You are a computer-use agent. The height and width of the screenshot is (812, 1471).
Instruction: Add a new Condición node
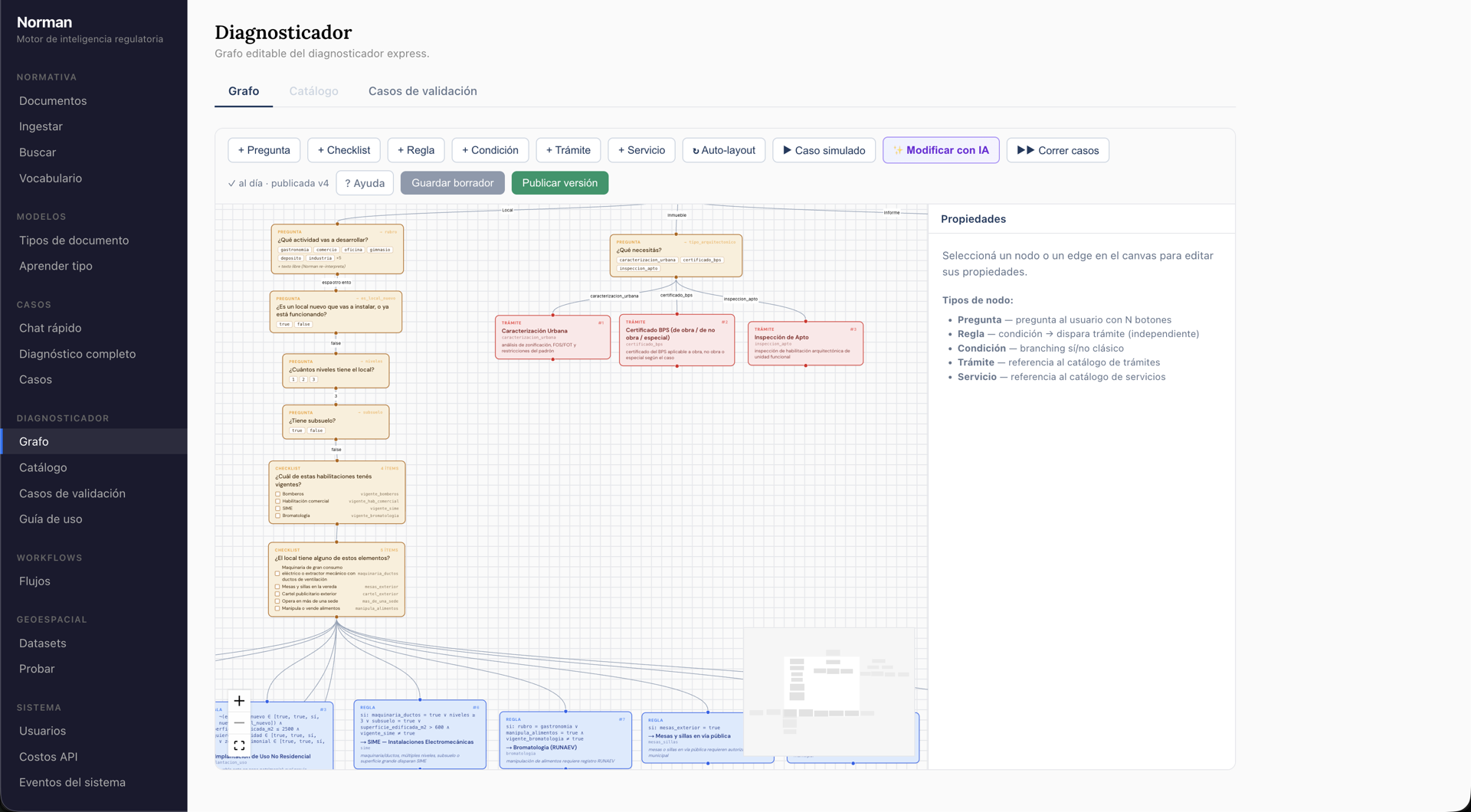(x=490, y=150)
